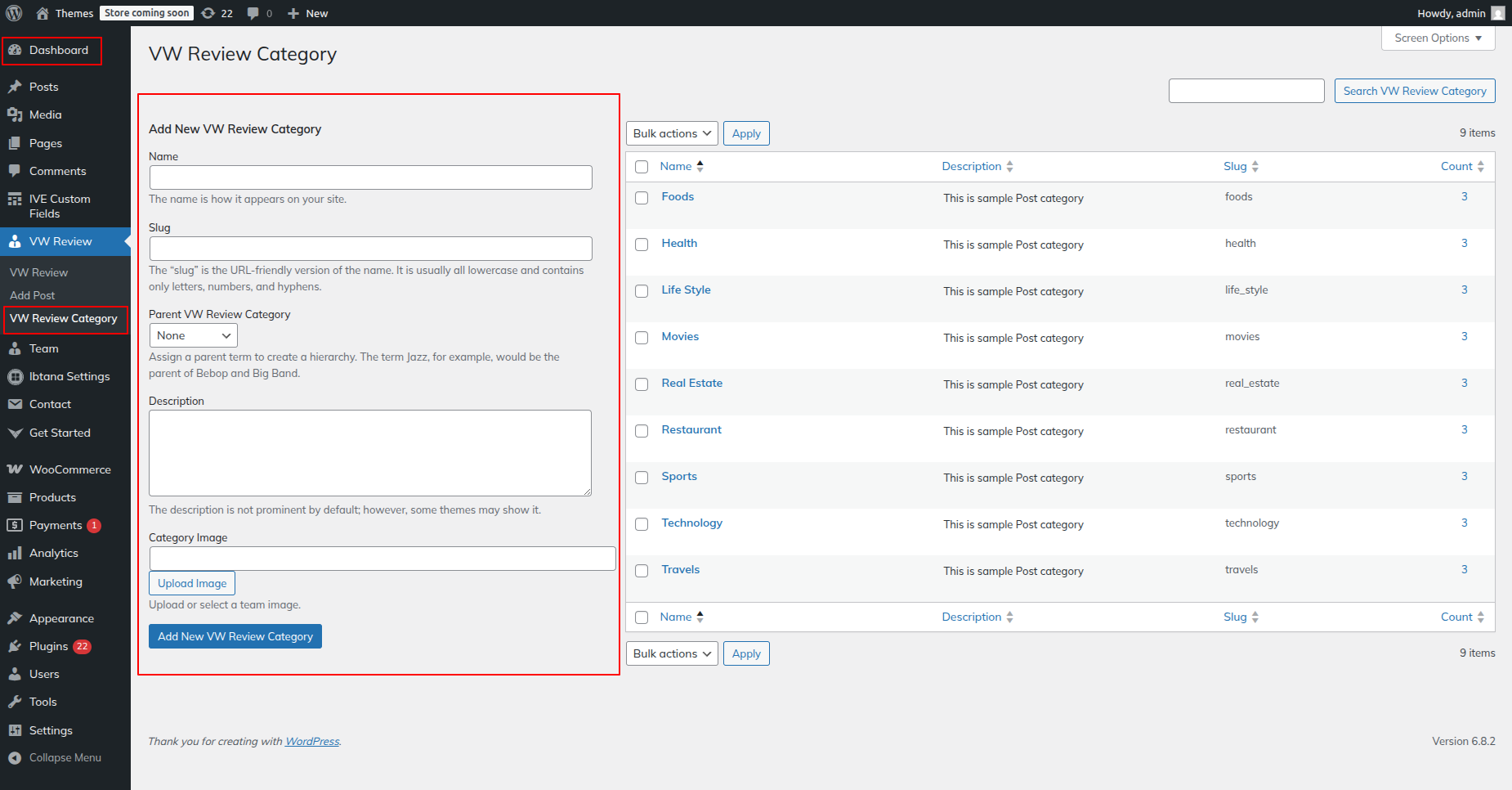Image resolution: width=1512 pixels, height=790 pixels.
Task: Open the Analytics bar chart icon
Action: 15,554
